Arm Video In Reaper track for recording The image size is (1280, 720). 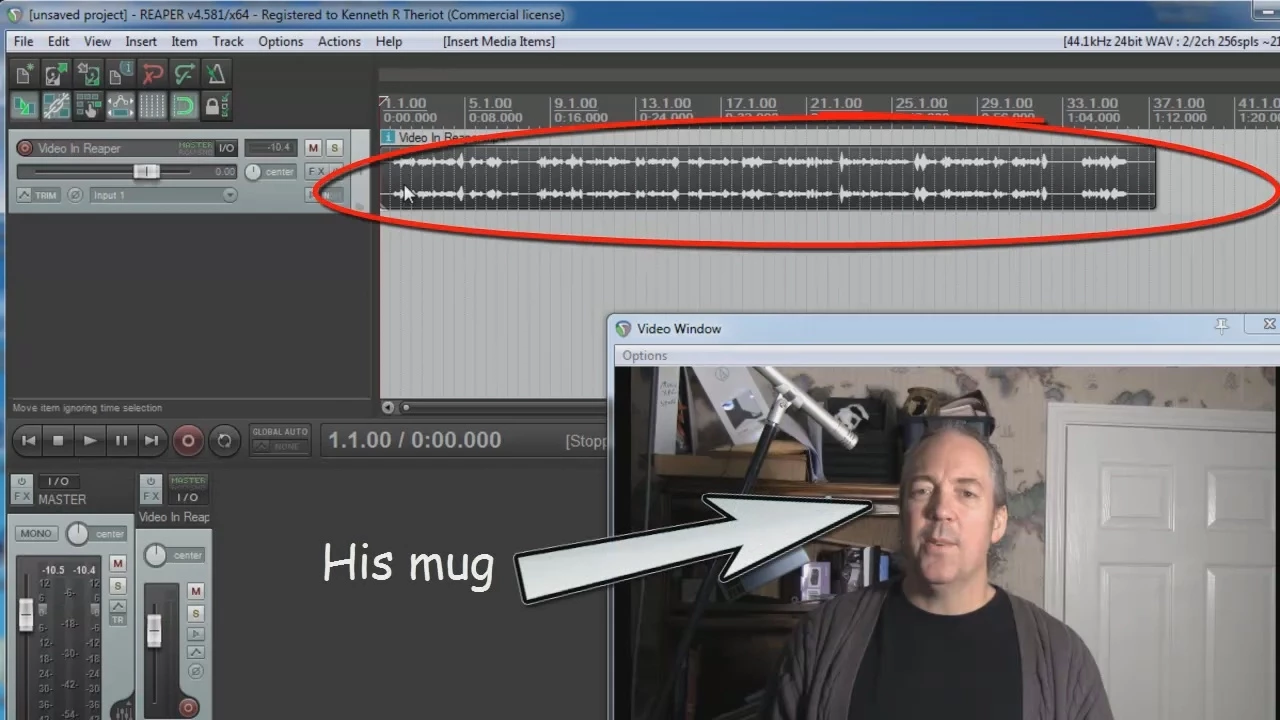[x=25, y=148]
